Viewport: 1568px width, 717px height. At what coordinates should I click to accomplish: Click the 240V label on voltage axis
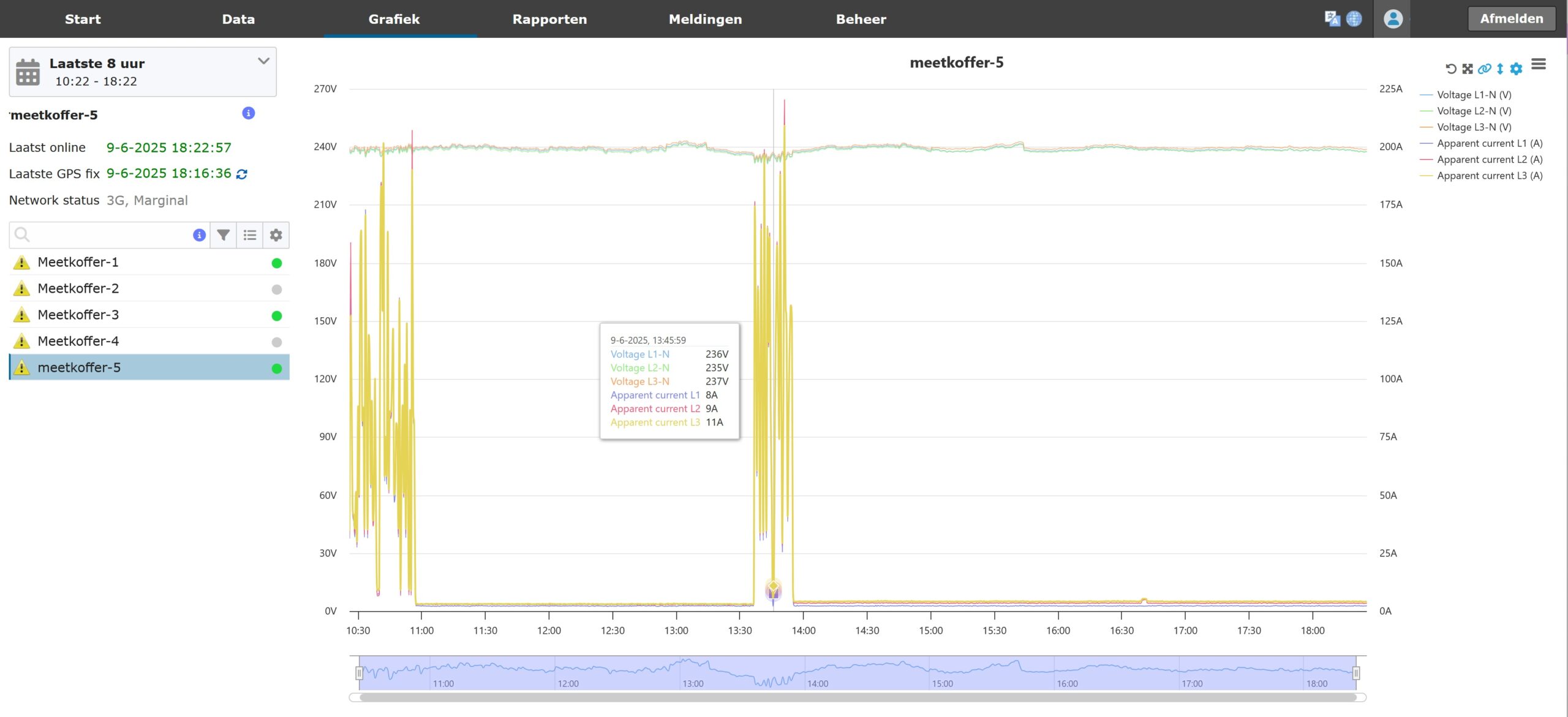325,146
